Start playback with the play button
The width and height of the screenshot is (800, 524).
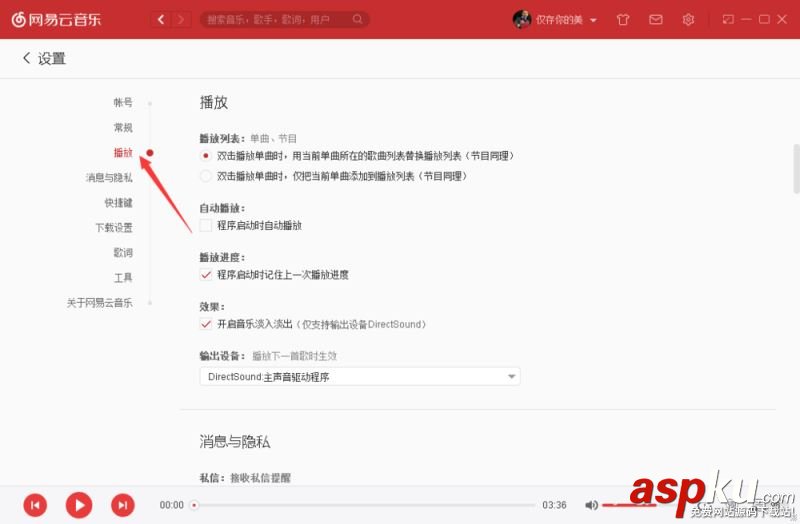79,505
